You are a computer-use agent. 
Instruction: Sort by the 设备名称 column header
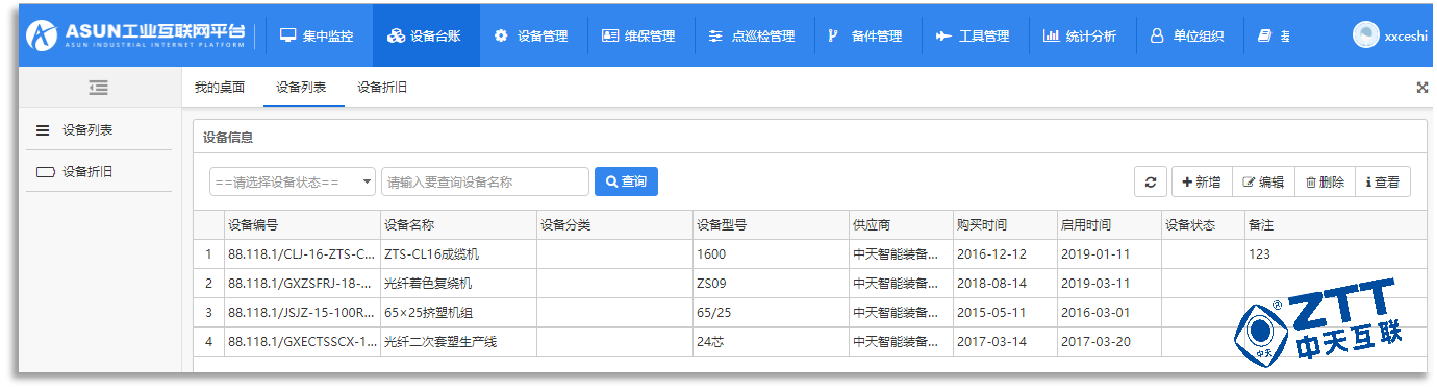point(457,225)
